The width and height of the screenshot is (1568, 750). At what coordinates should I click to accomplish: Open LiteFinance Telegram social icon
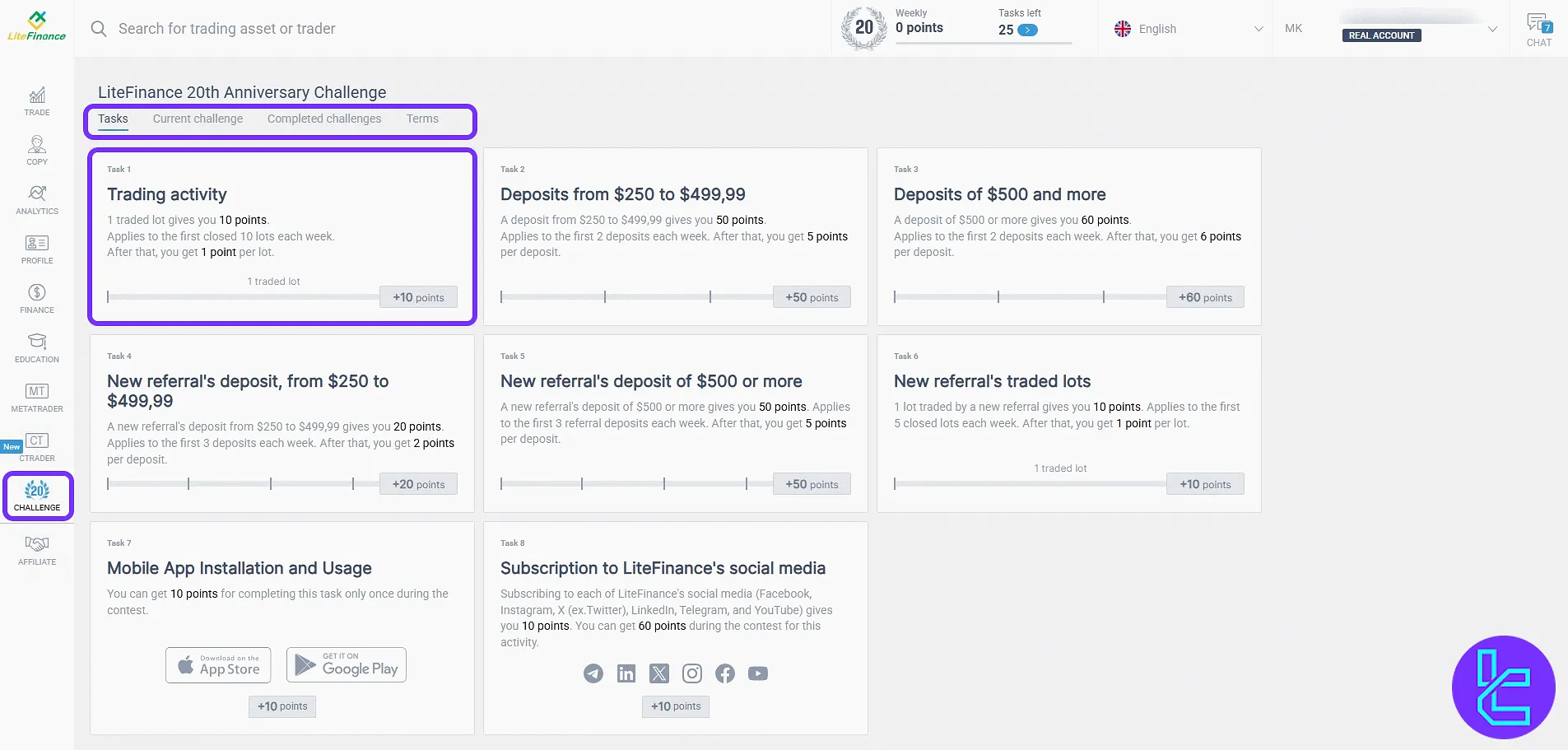593,673
